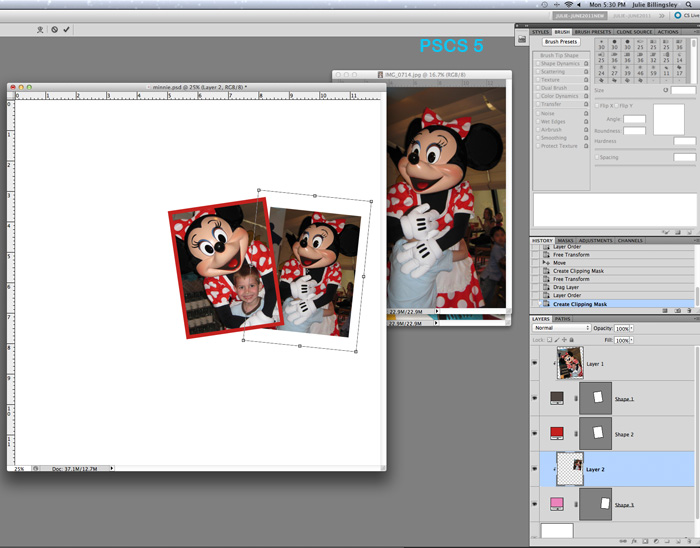Create new adjustment layer half-circle icon

pos(656,541)
